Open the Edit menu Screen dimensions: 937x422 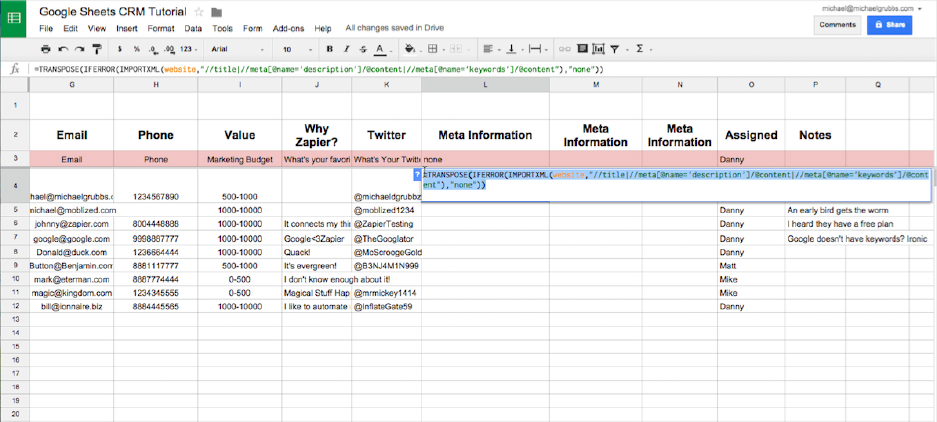click(71, 28)
